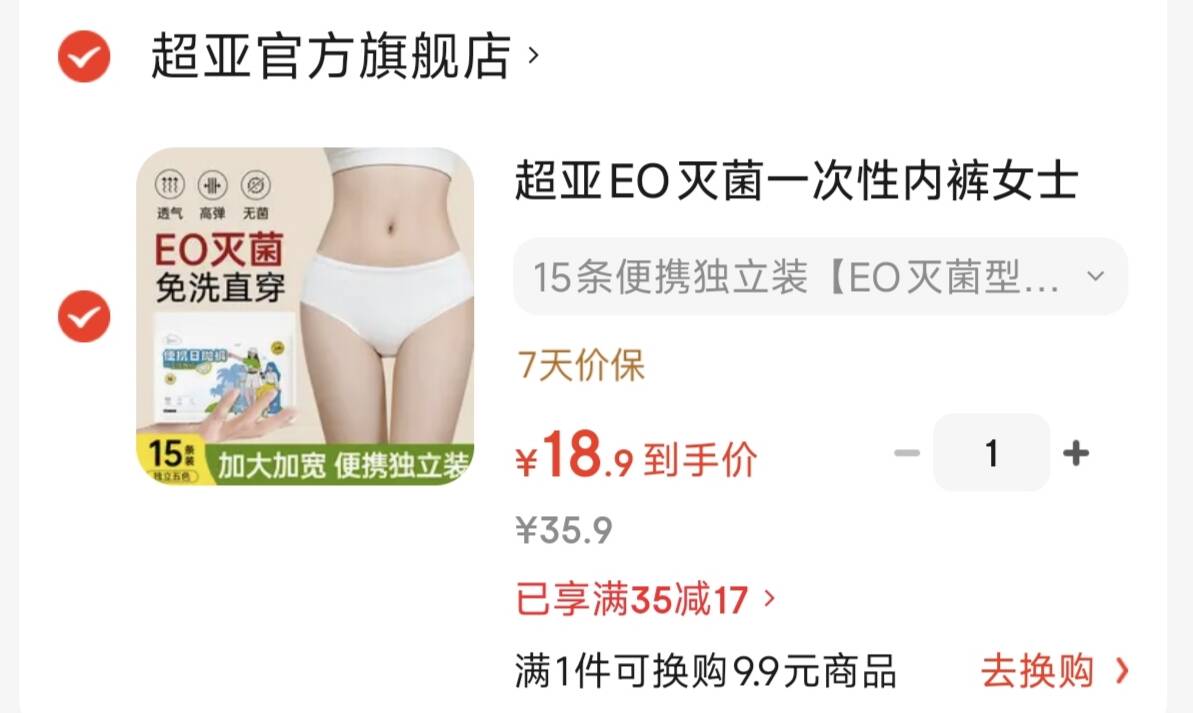The width and height of the screenshot is (1193, 713).
Task: Open the 15条便携独立装 specification selector
Action: (x=820, y=276)
